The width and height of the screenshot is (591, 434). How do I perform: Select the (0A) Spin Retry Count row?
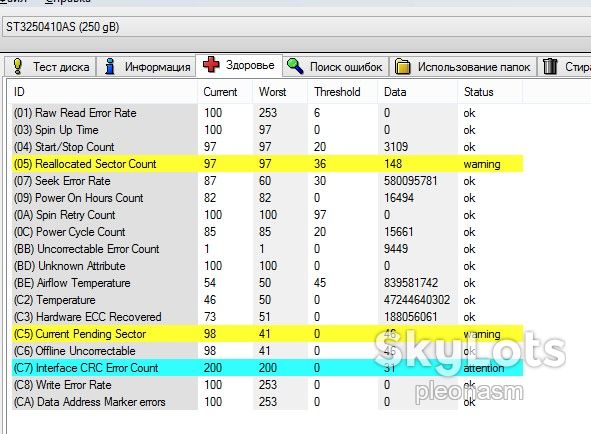point(268,215)
